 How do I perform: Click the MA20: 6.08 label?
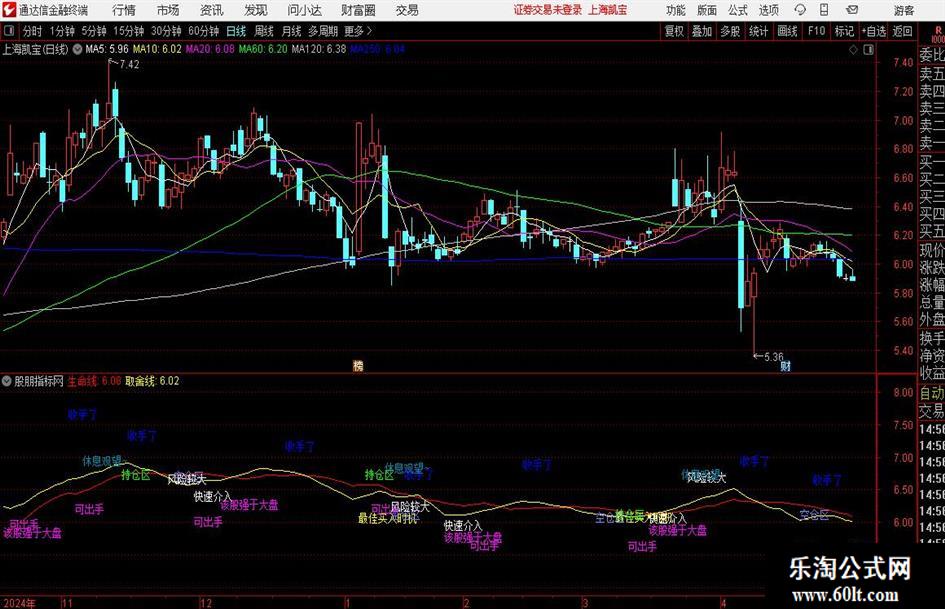pos(210,49)
